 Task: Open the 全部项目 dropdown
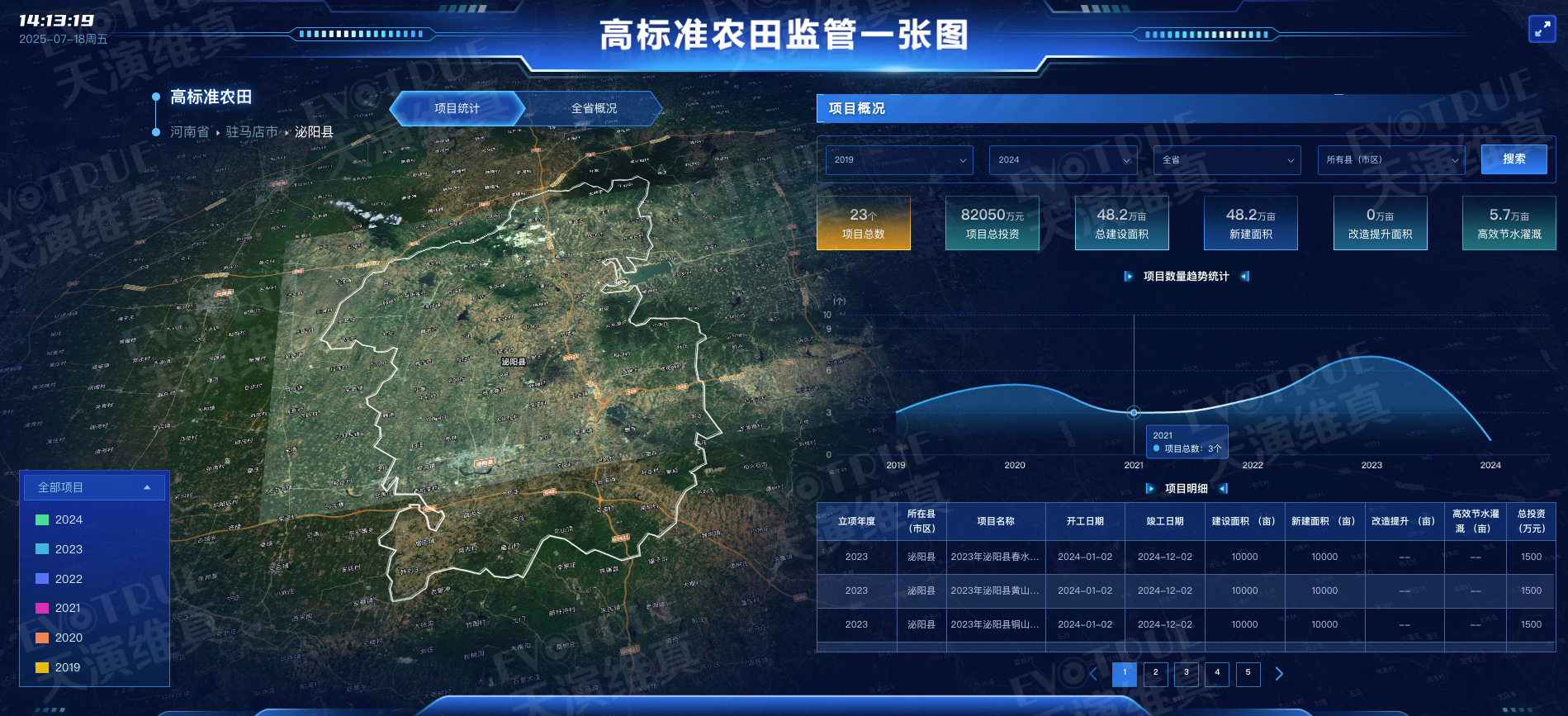94,487
